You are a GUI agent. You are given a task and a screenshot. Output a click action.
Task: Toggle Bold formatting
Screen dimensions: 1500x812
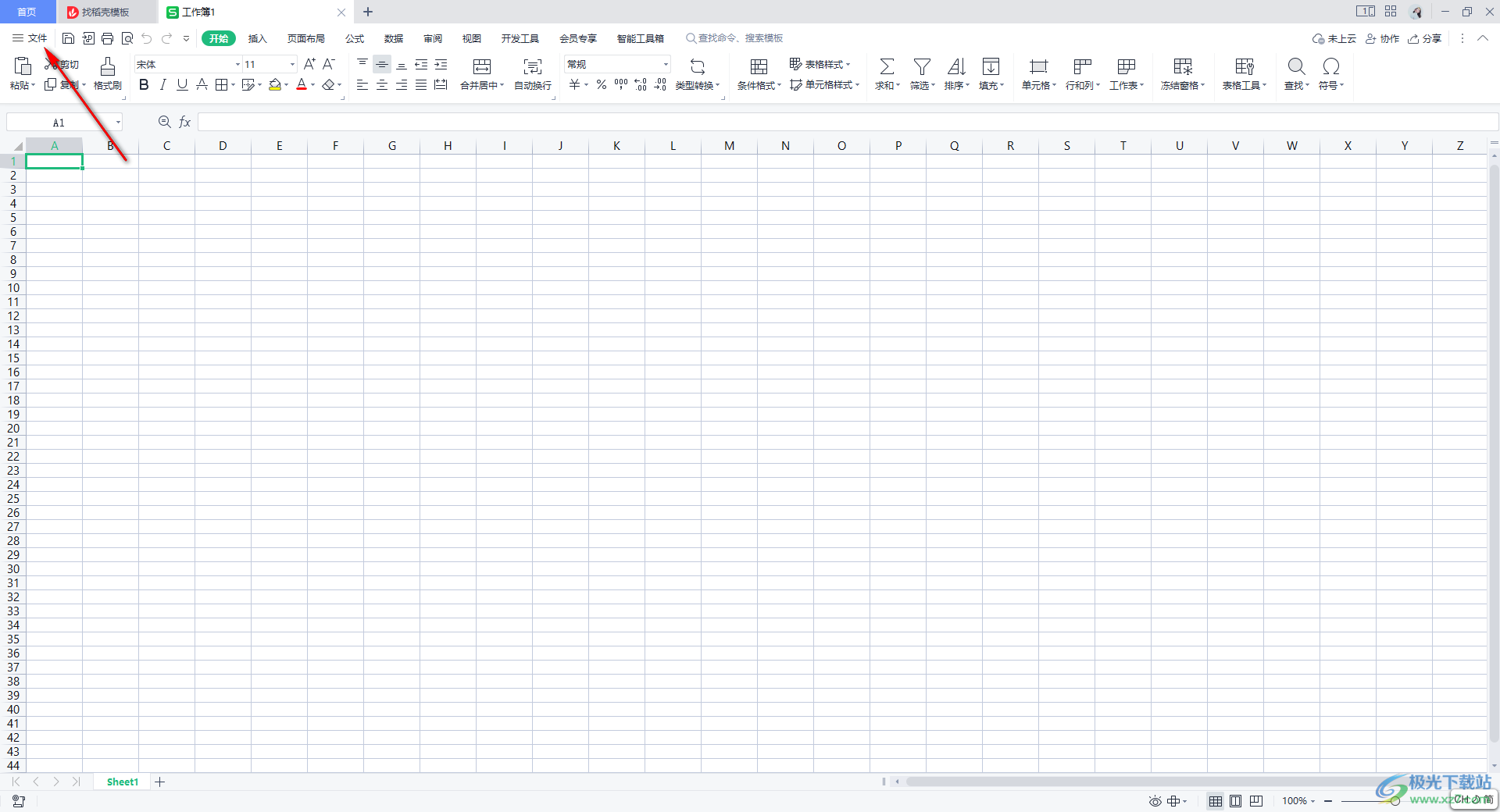(x=144, y=84)
